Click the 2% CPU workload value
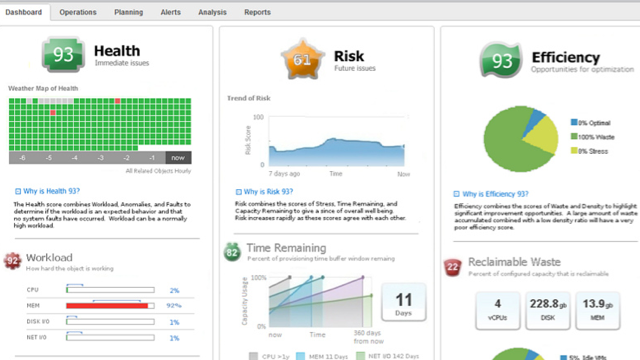 click(x=174, y=291)
